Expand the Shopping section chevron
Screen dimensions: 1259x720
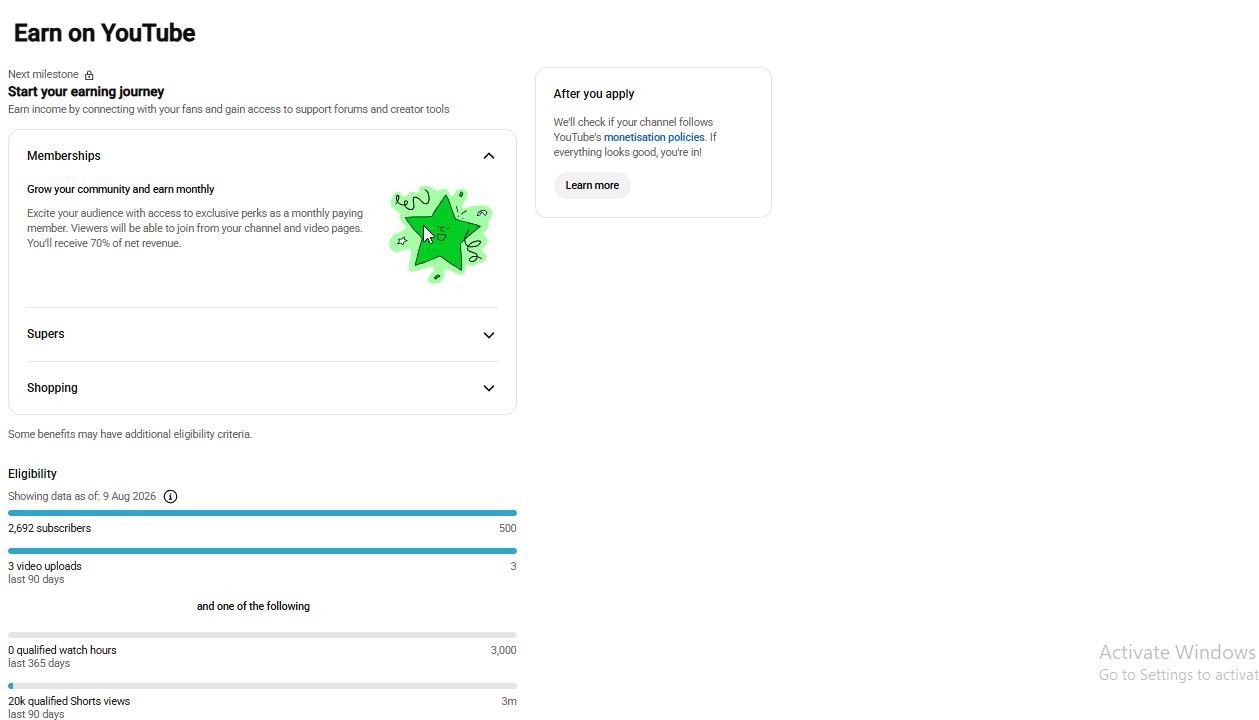(x=489, y=388)
